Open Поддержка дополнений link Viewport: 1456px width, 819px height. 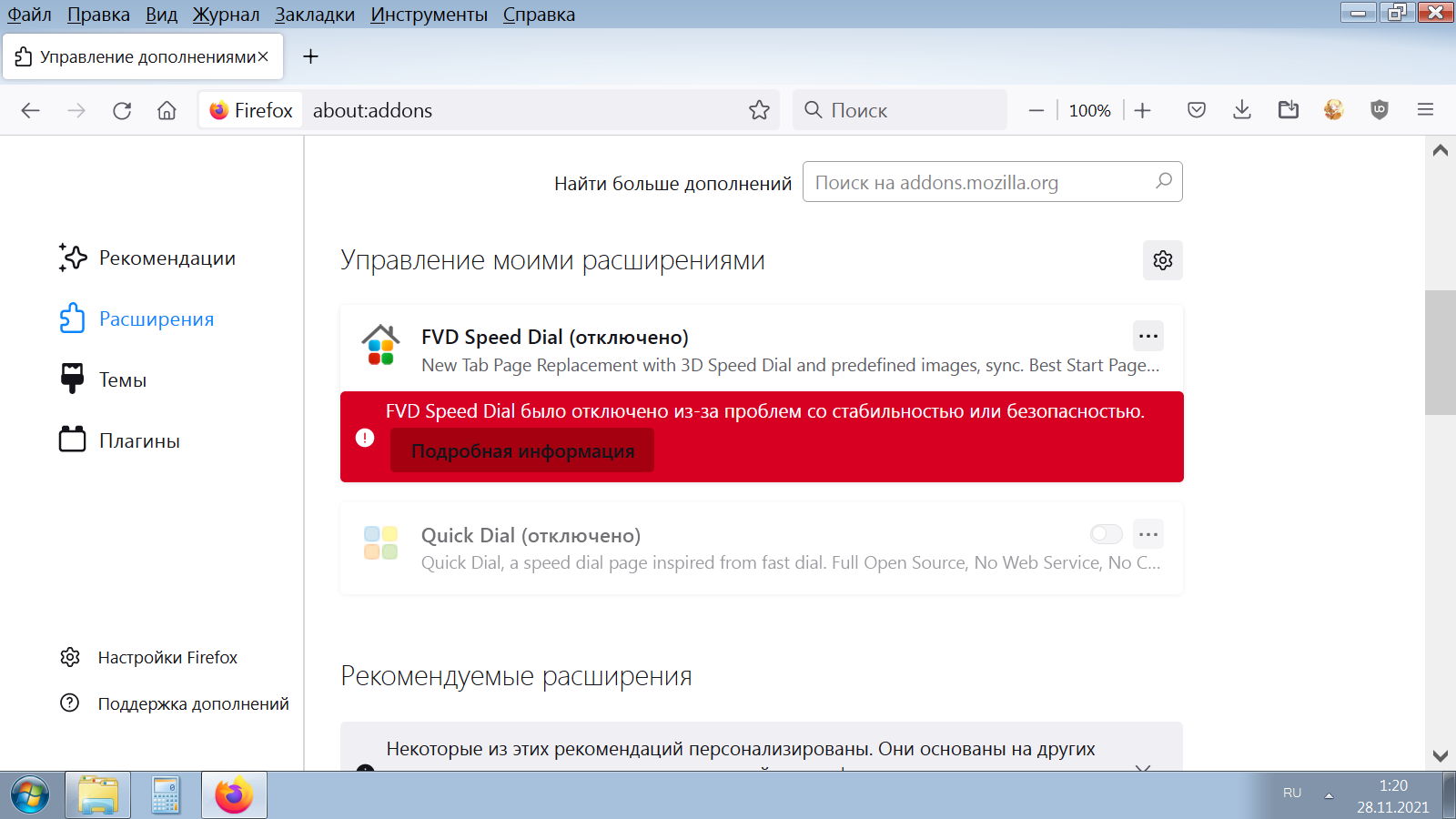pos(174,703)
